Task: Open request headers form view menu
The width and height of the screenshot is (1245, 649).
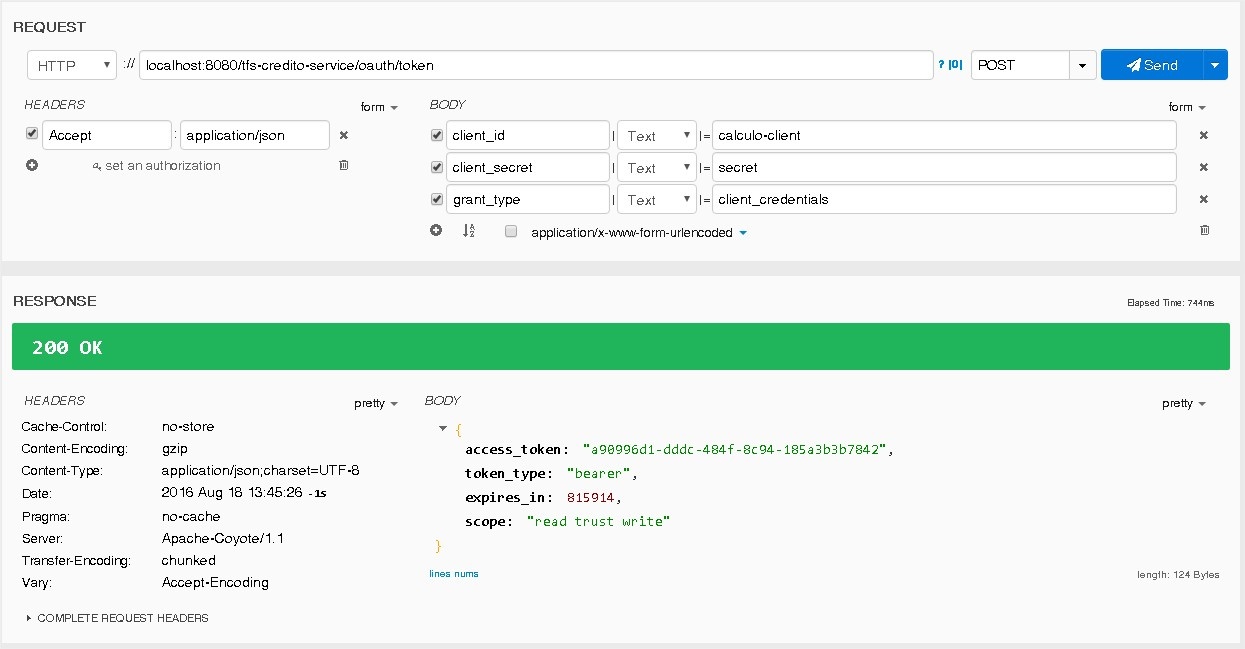Action: (379, 107)
